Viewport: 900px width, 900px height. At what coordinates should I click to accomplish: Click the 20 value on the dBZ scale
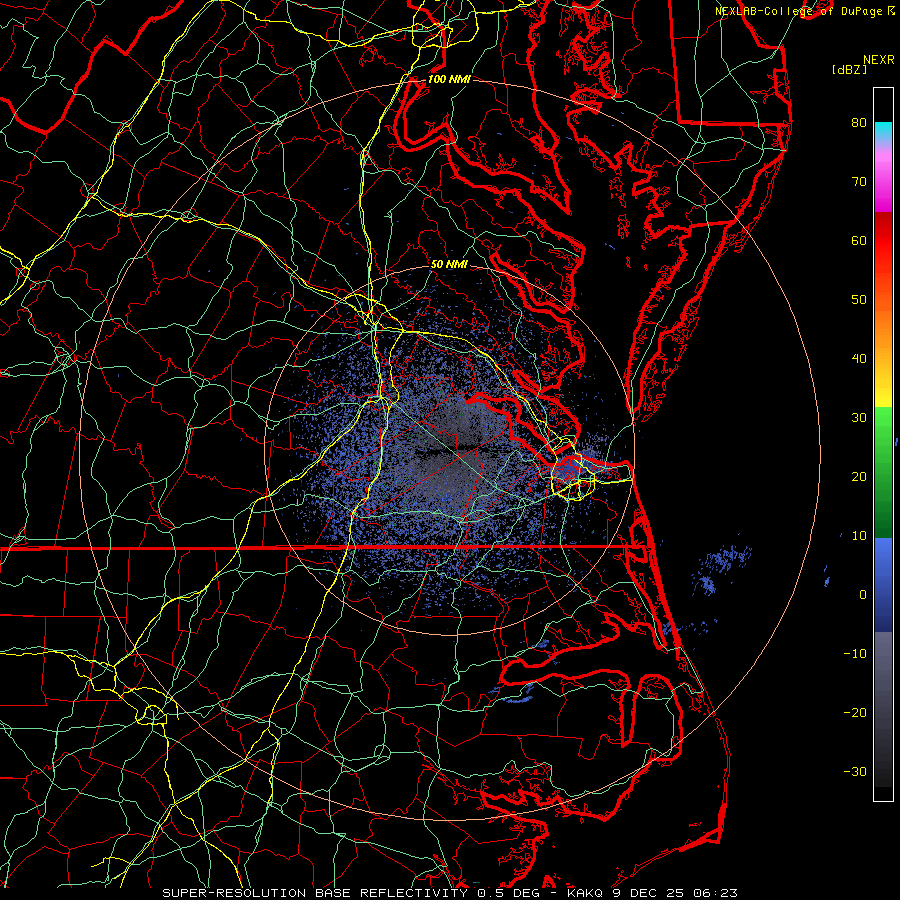point(859,476)
